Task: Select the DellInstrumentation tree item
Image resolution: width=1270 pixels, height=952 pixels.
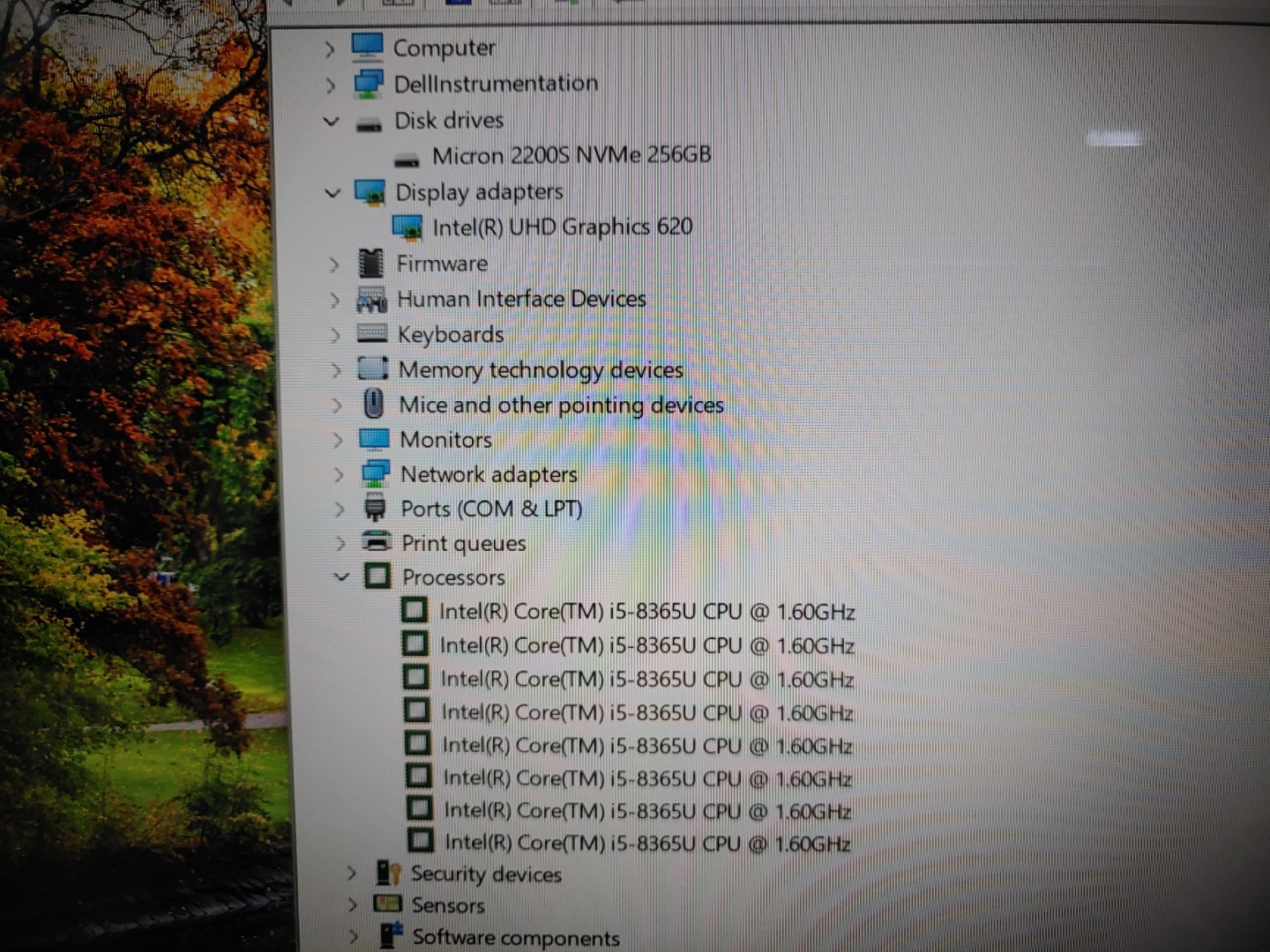Action: click(x=495, y=84)
